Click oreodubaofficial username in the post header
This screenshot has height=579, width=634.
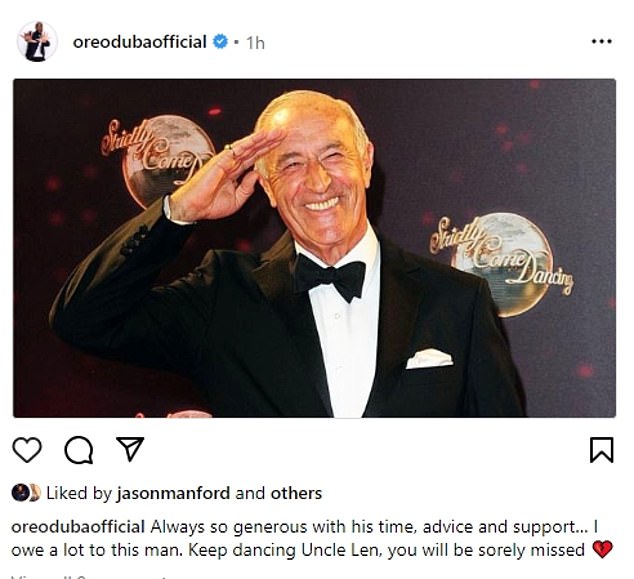(139, 42)
